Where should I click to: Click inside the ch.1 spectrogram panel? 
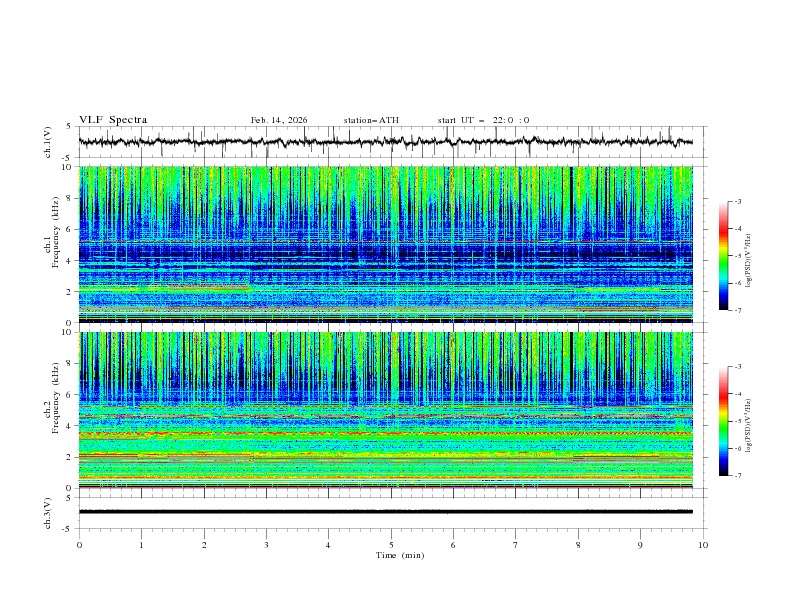tap(386, 244)
